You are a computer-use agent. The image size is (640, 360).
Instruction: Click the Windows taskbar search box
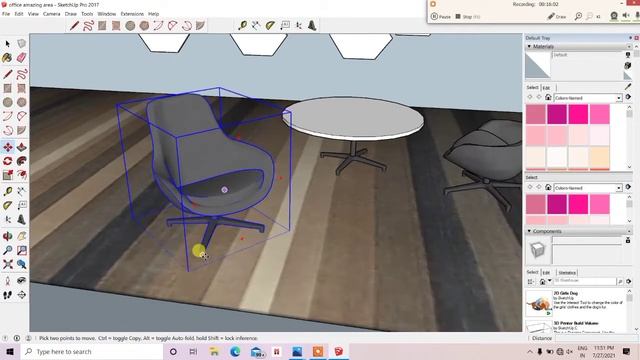tap(92, 351)
